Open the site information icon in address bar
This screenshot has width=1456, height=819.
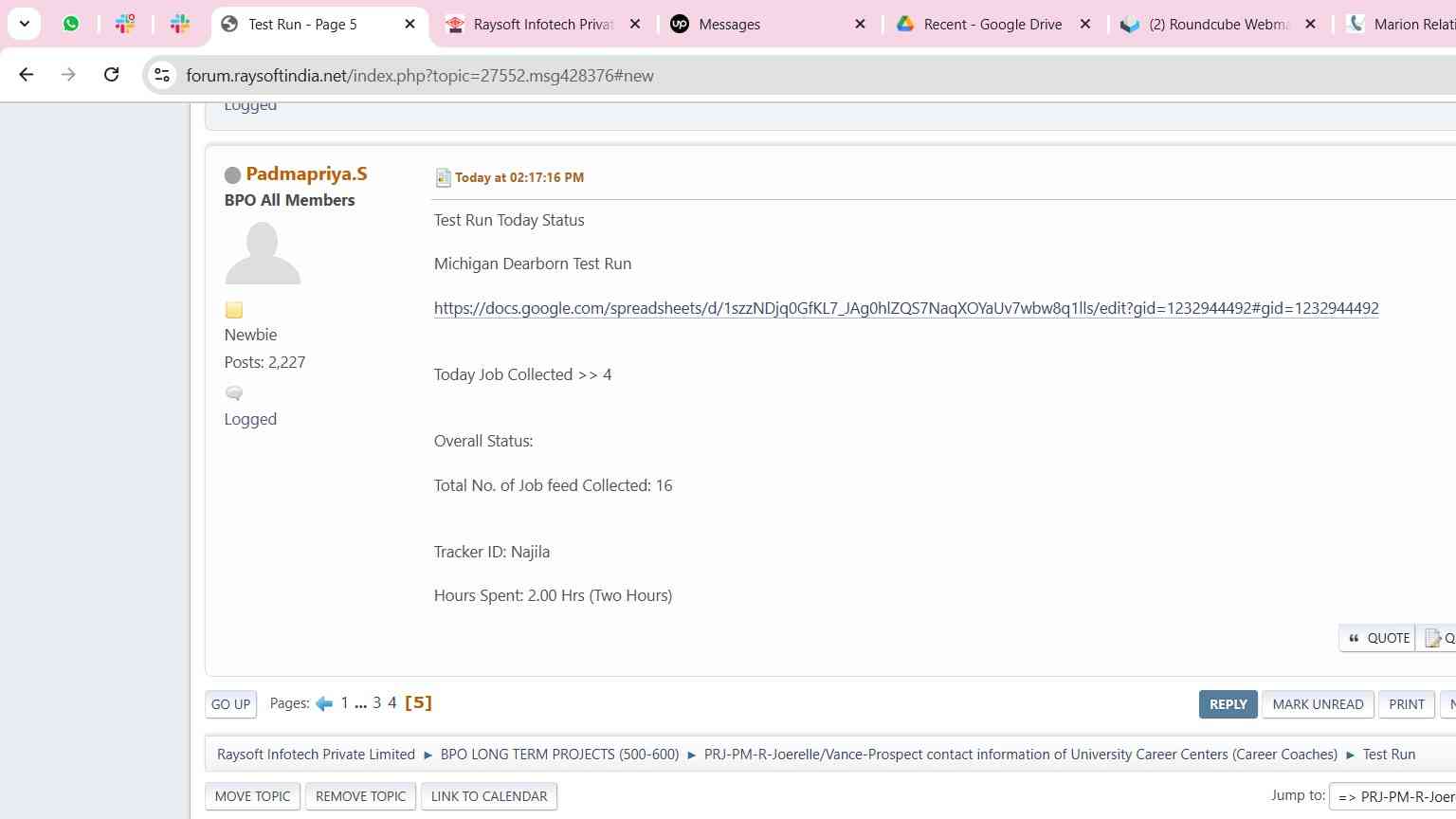coord(162,75)
